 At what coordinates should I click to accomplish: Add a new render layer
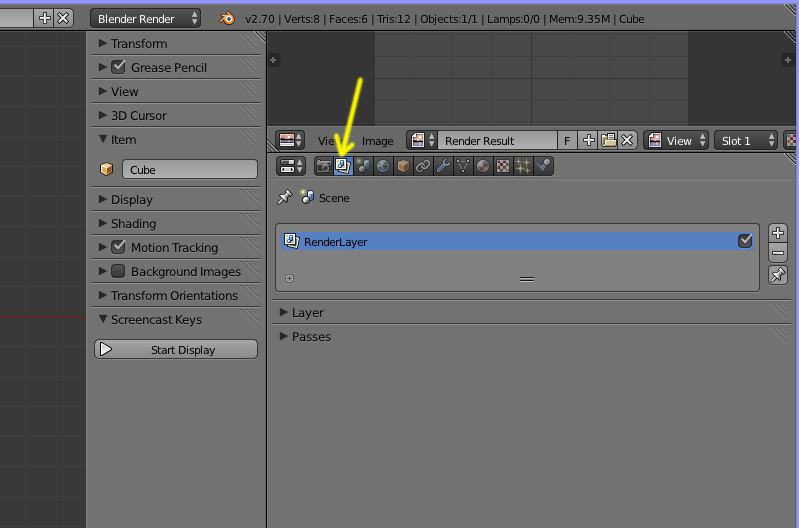coord(778,233)
